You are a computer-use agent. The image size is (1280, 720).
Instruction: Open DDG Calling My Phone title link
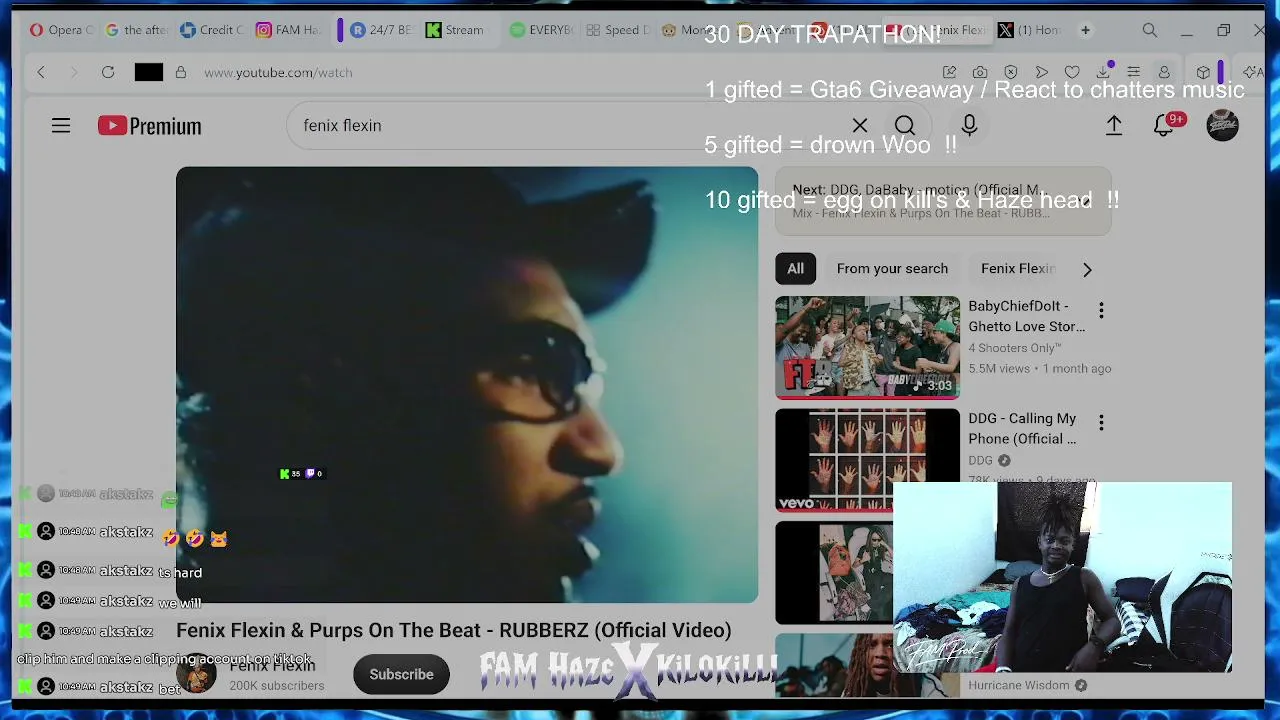(x=1022, y=428)
